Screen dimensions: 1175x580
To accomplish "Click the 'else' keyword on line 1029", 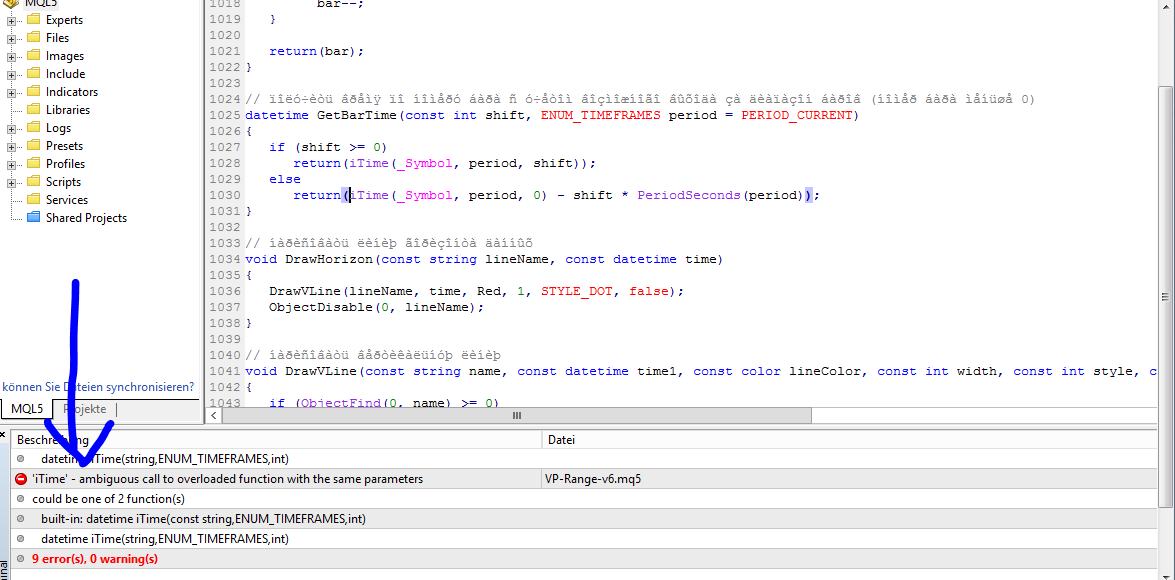I will pos(285,179).
